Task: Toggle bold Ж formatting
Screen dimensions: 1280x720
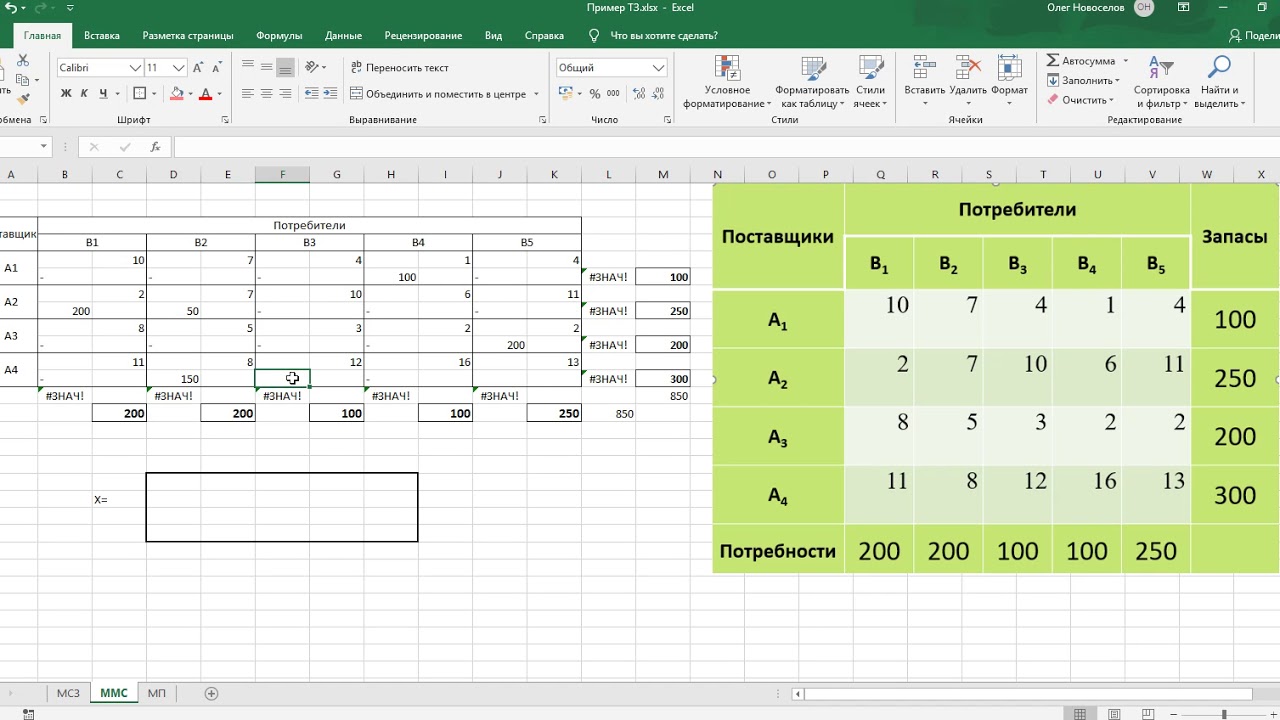Action: point(66,94)
